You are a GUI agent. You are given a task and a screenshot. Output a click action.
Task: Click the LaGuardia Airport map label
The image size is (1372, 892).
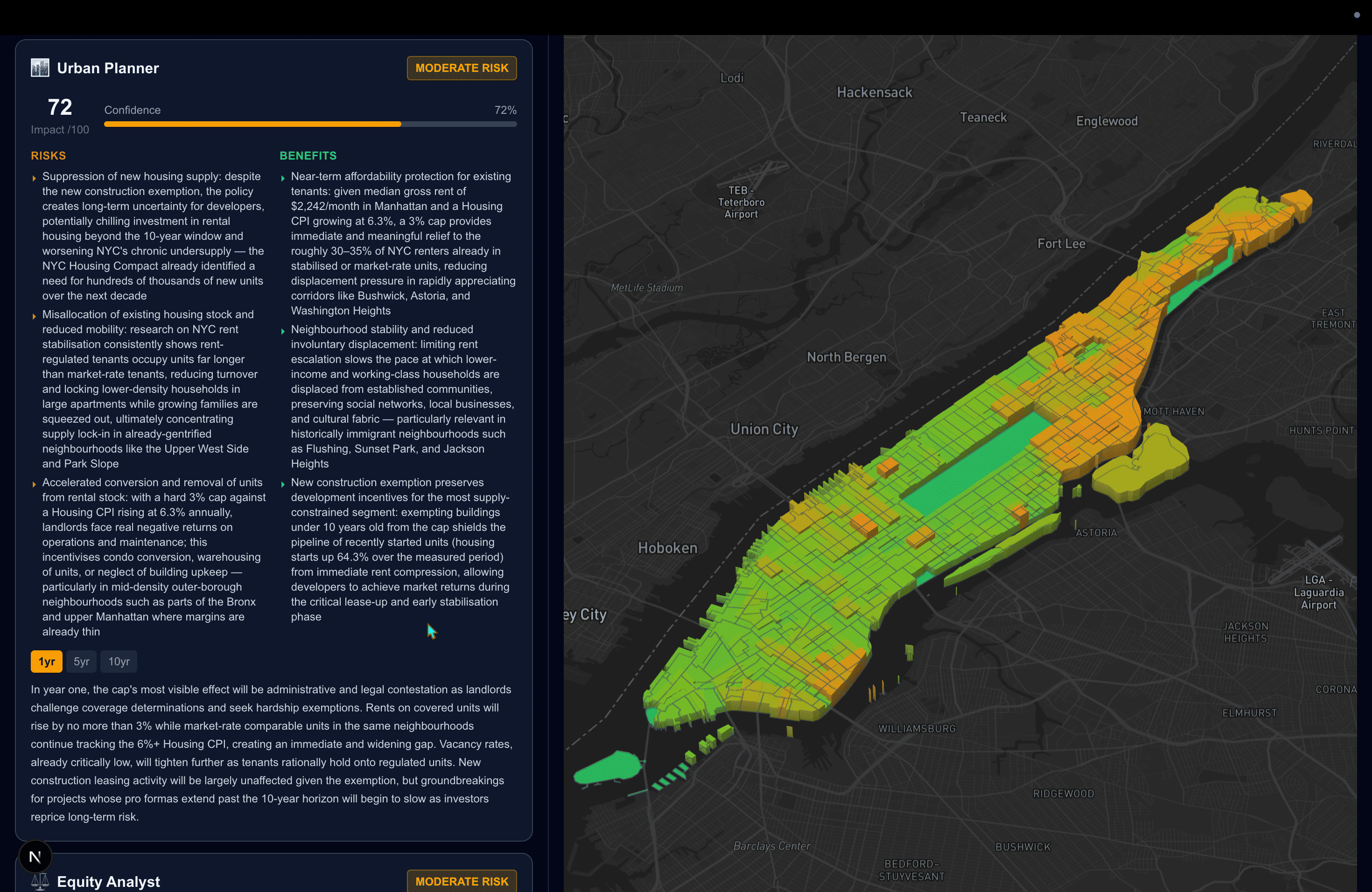point(1318,592)
